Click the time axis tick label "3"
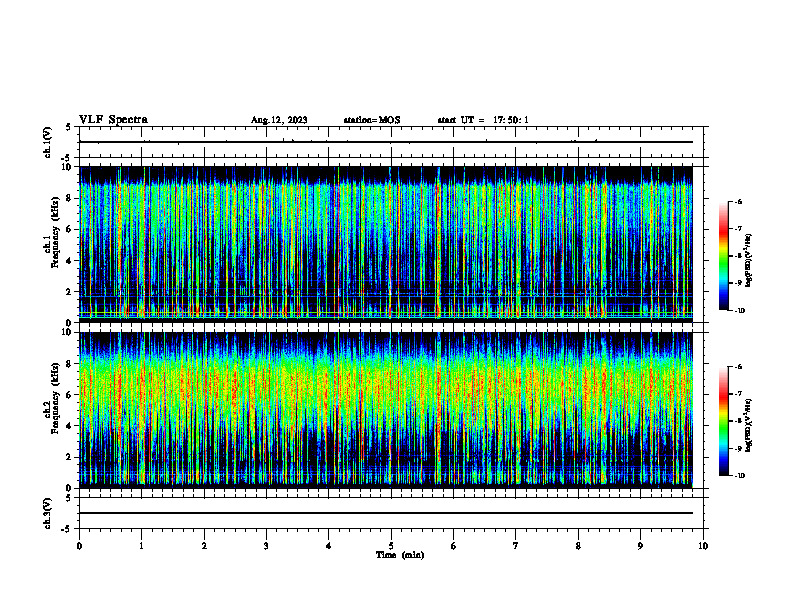Screen dimensions: 792x612 [266, 546]
